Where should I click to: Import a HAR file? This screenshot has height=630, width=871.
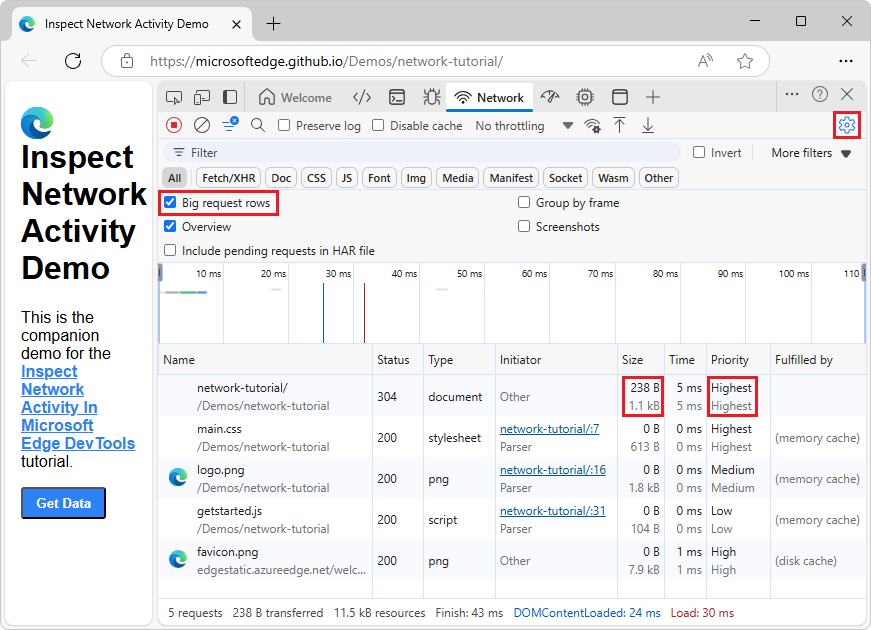pyautogui.click(x=618, y=125)
